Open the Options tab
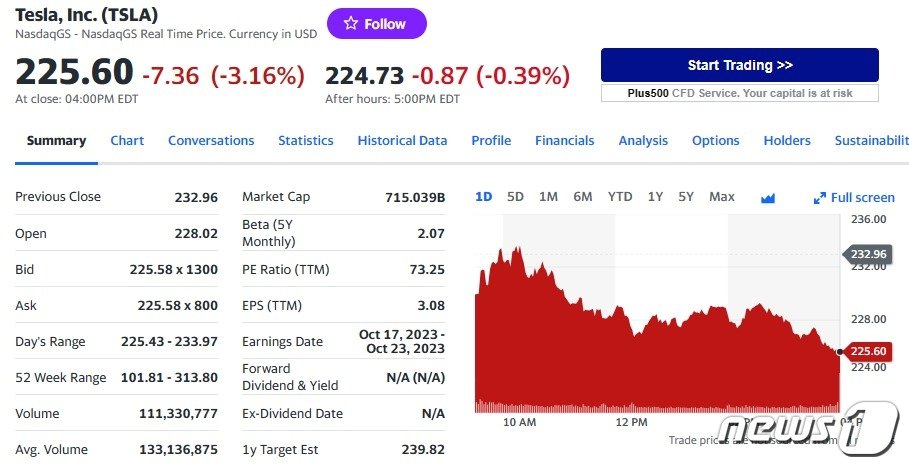The width and height of the screenshot is (909, 468). (716, 141)
